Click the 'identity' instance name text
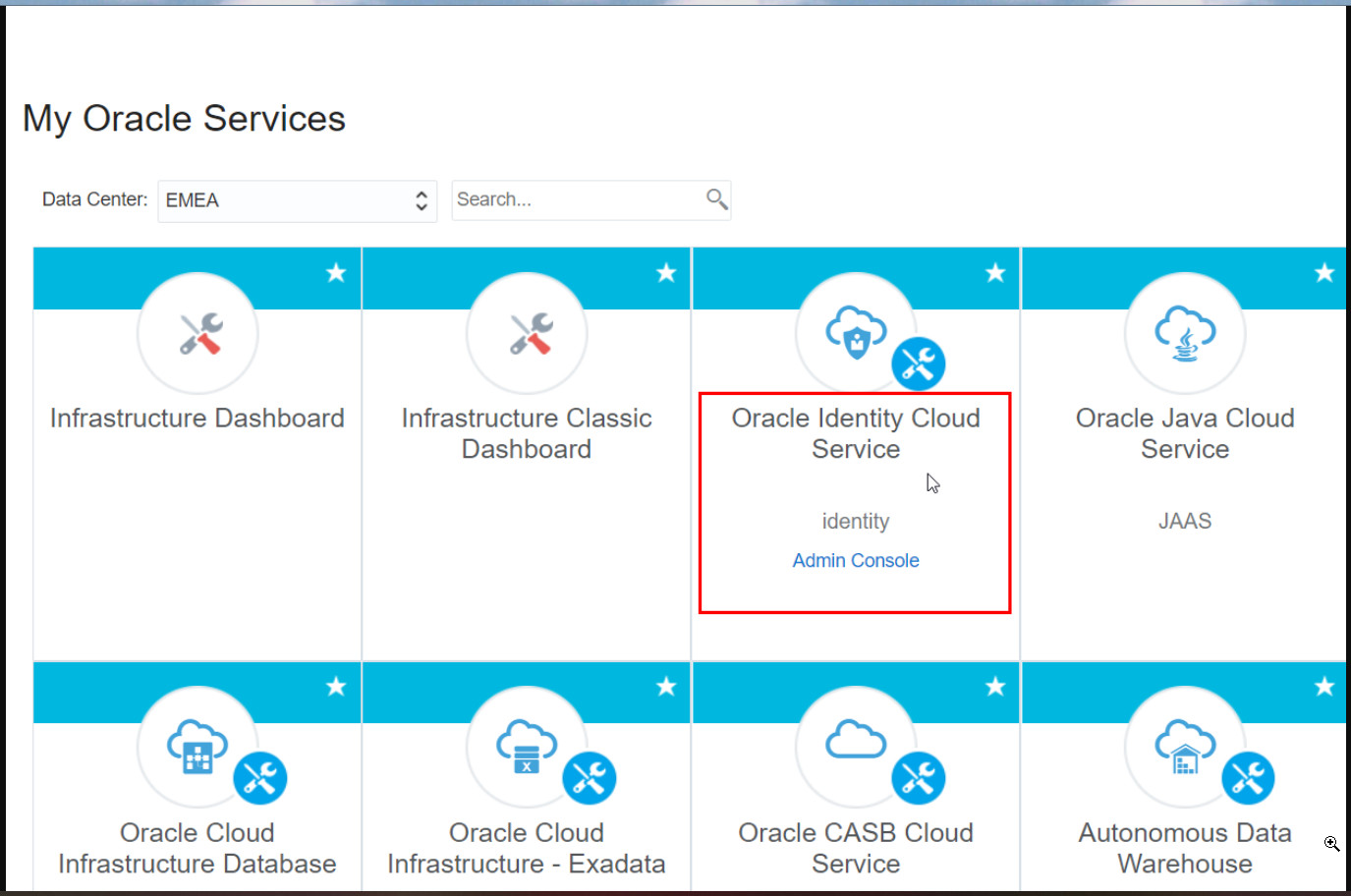Screen dimensions: 1351x896 856,522
